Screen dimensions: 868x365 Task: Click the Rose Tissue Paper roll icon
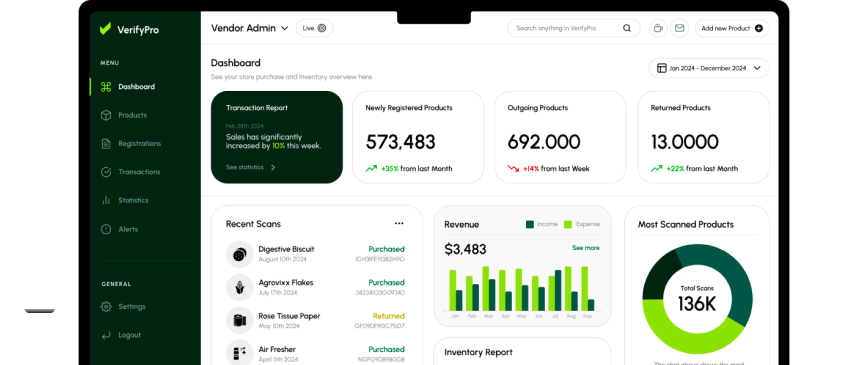pyautogui.click(x=239, y=321)
